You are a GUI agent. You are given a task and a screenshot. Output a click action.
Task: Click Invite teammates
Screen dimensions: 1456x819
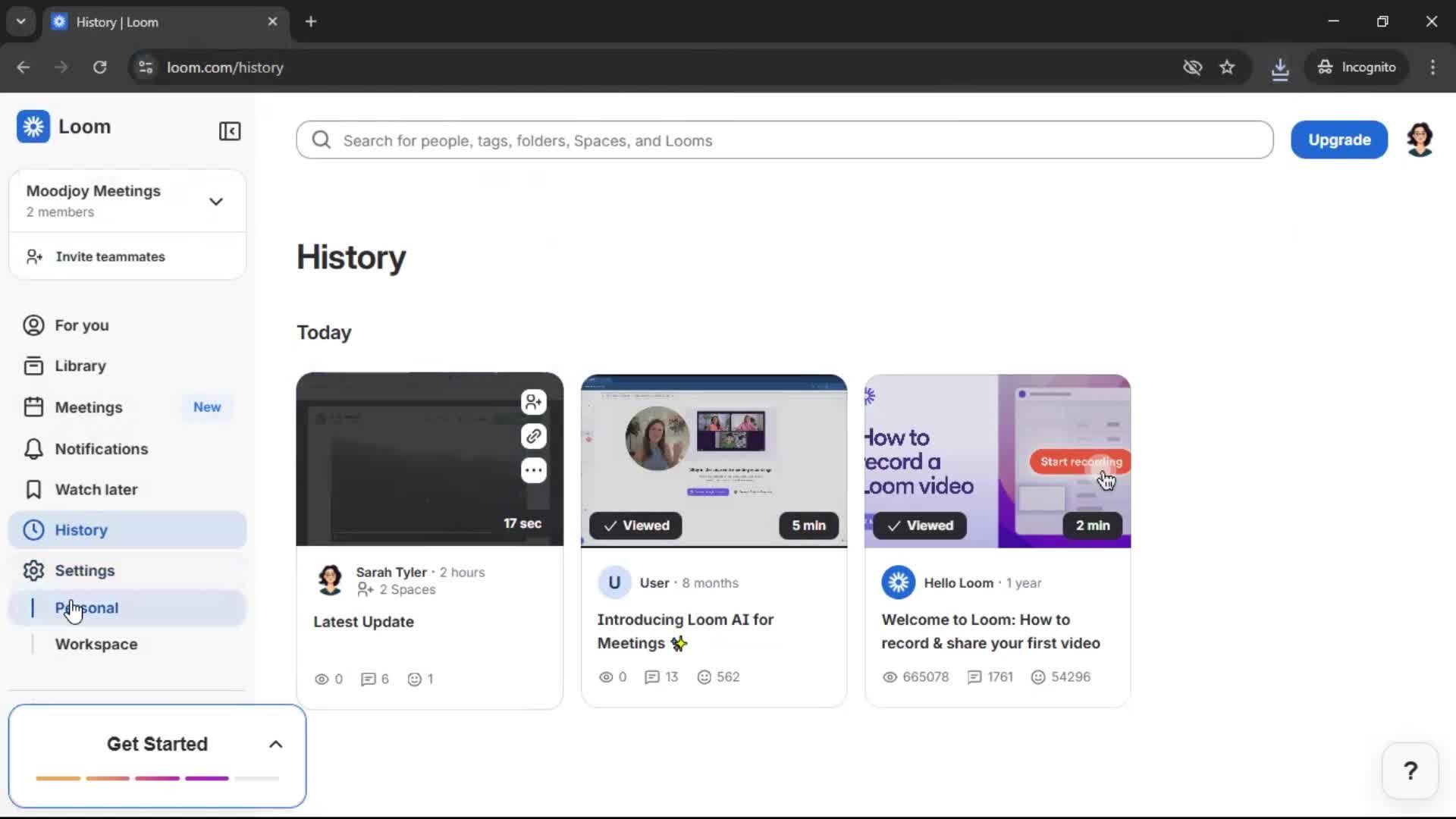pos(110,256)
